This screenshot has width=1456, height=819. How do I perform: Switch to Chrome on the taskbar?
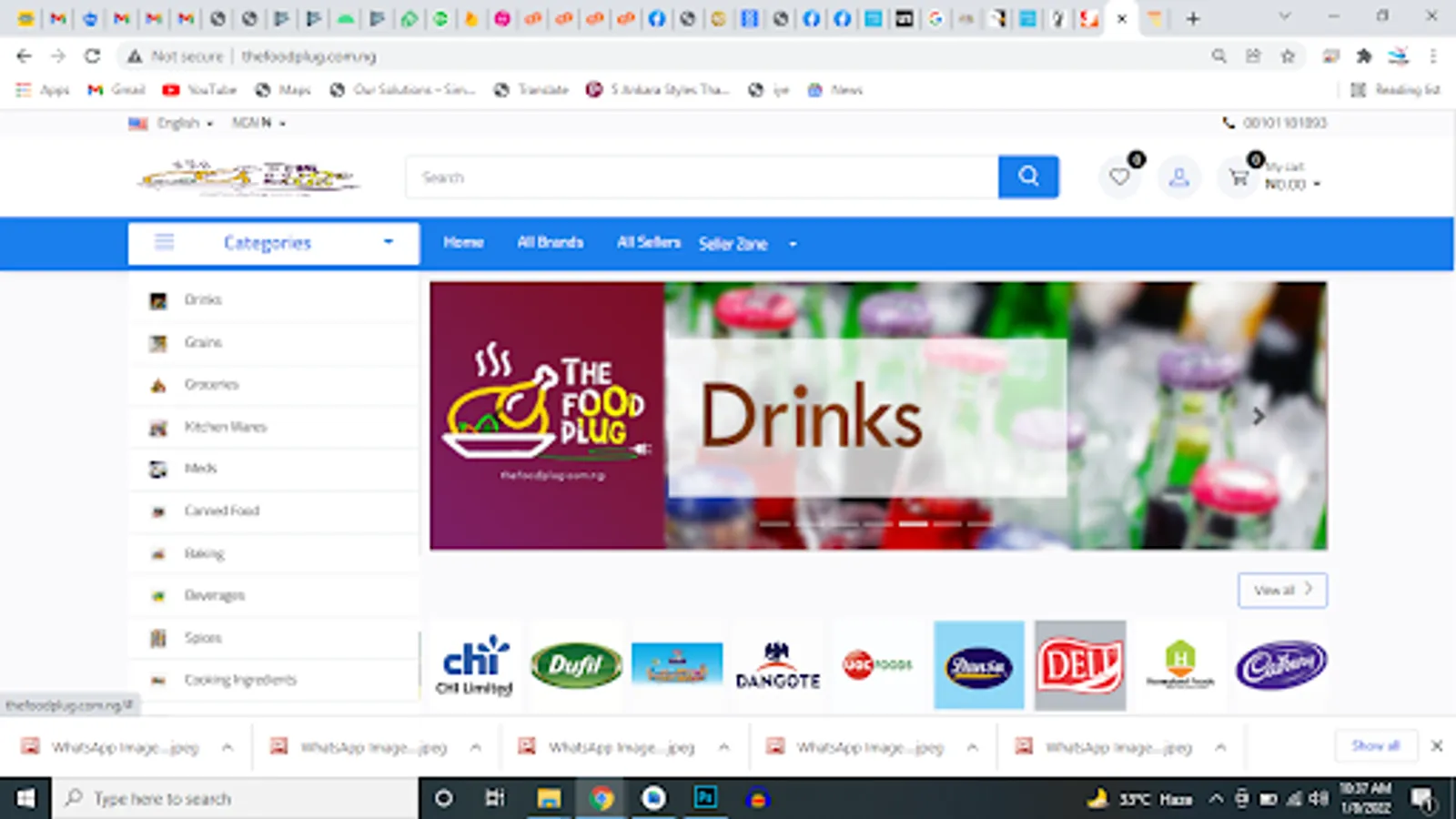601,798
